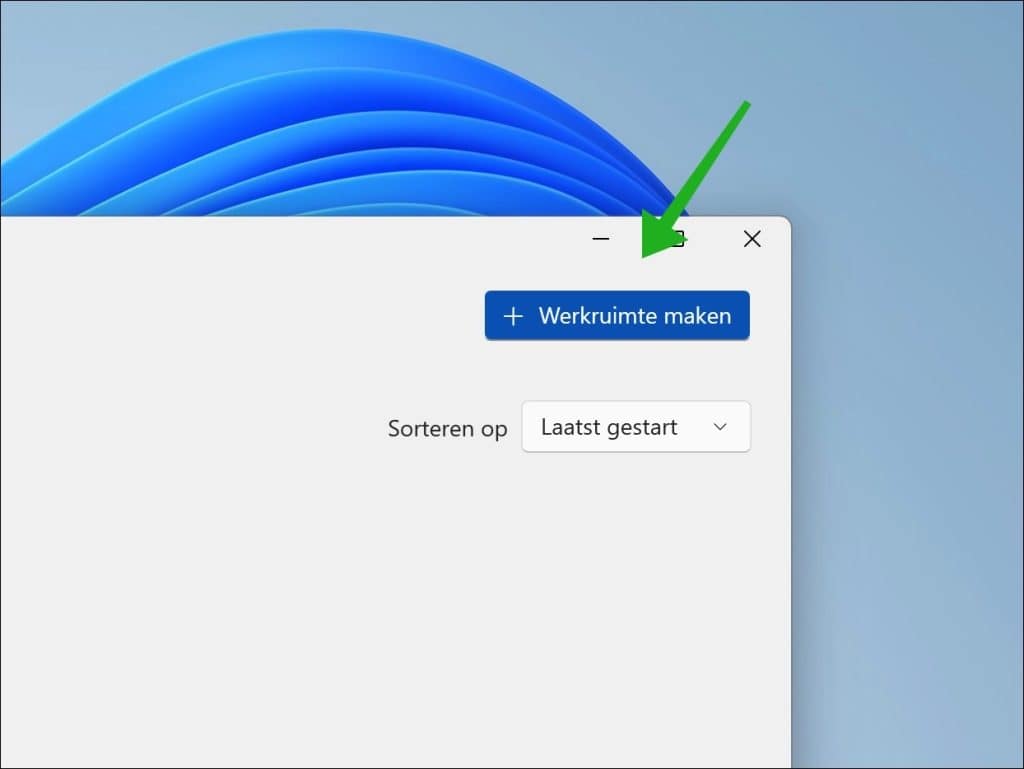The height and width of the screenshot is (769, 1024).
Task: Click the Sorteren op label
Action: coord(447,429)
